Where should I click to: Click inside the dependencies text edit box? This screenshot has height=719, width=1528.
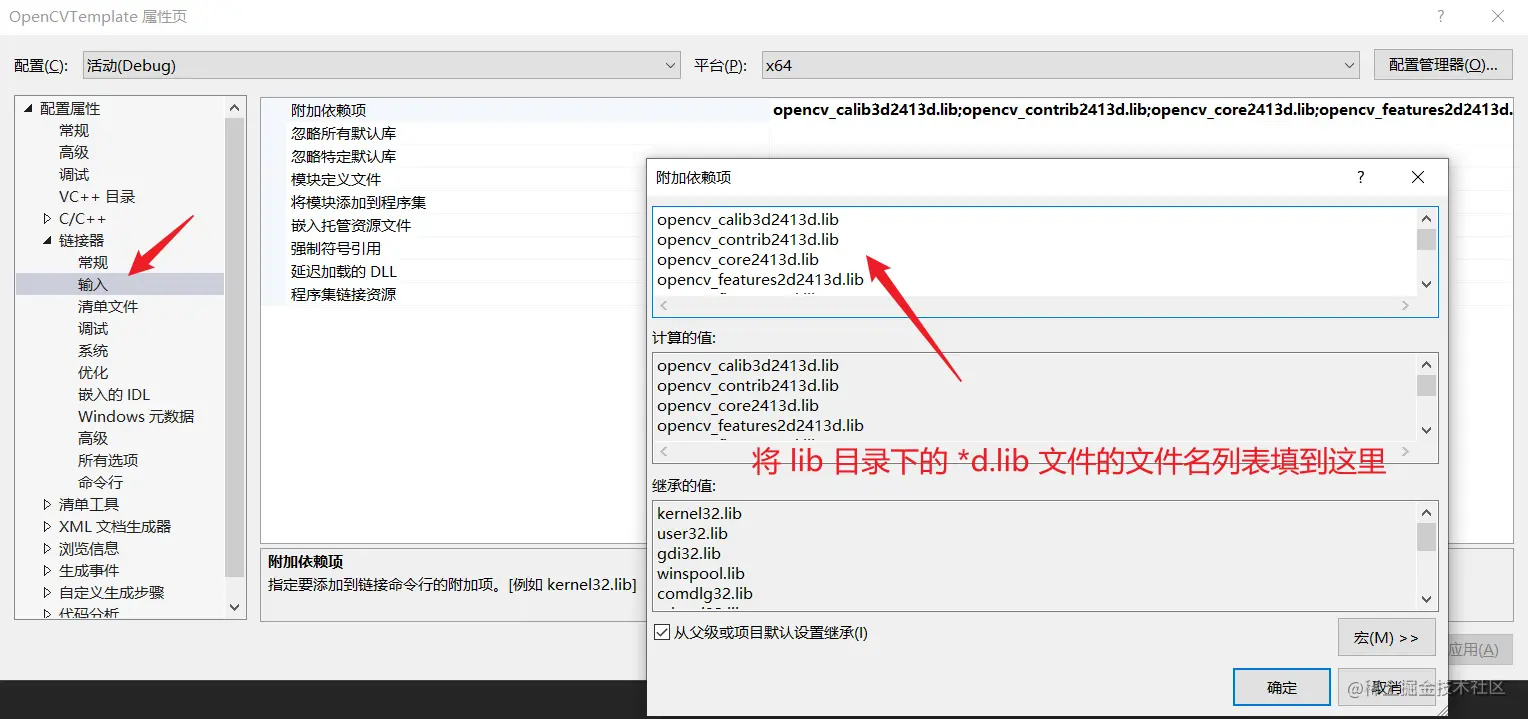[1034, 250]
